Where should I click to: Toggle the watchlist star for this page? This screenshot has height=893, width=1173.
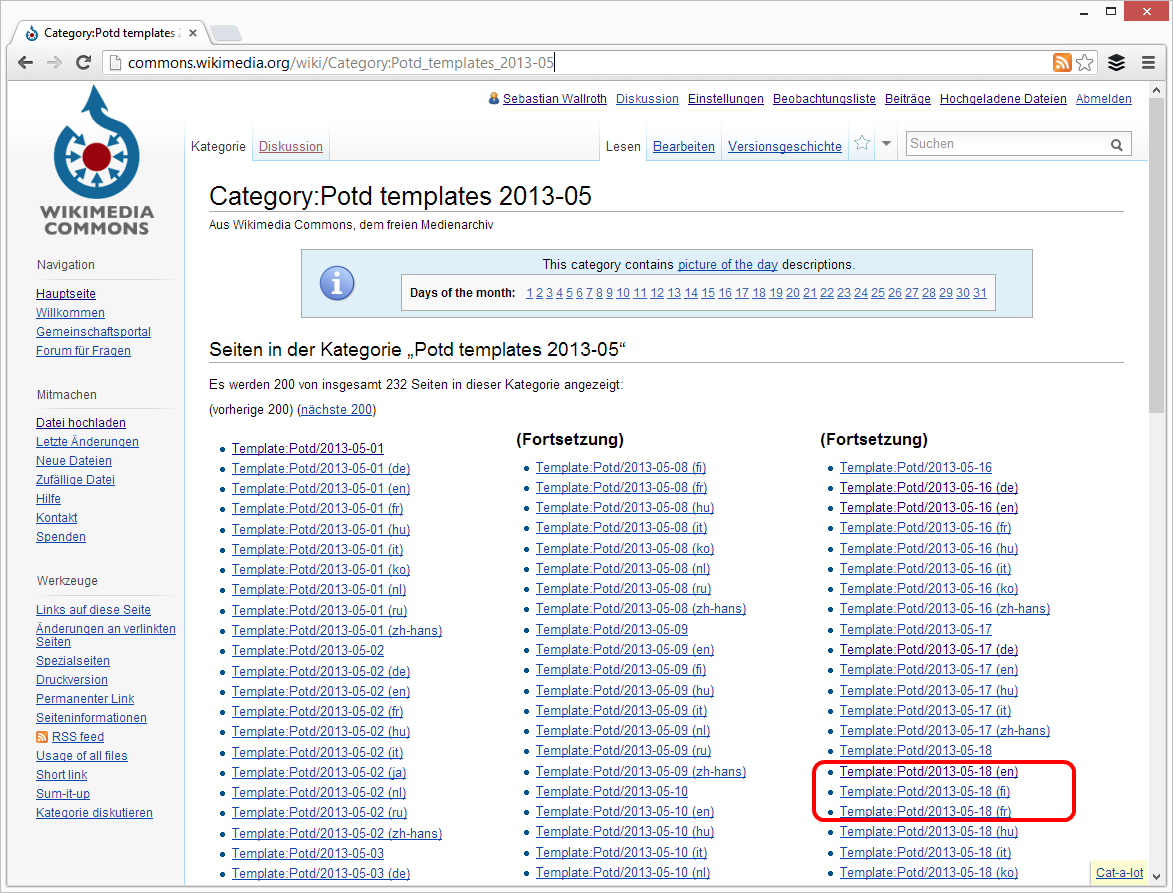pos(862,144)
